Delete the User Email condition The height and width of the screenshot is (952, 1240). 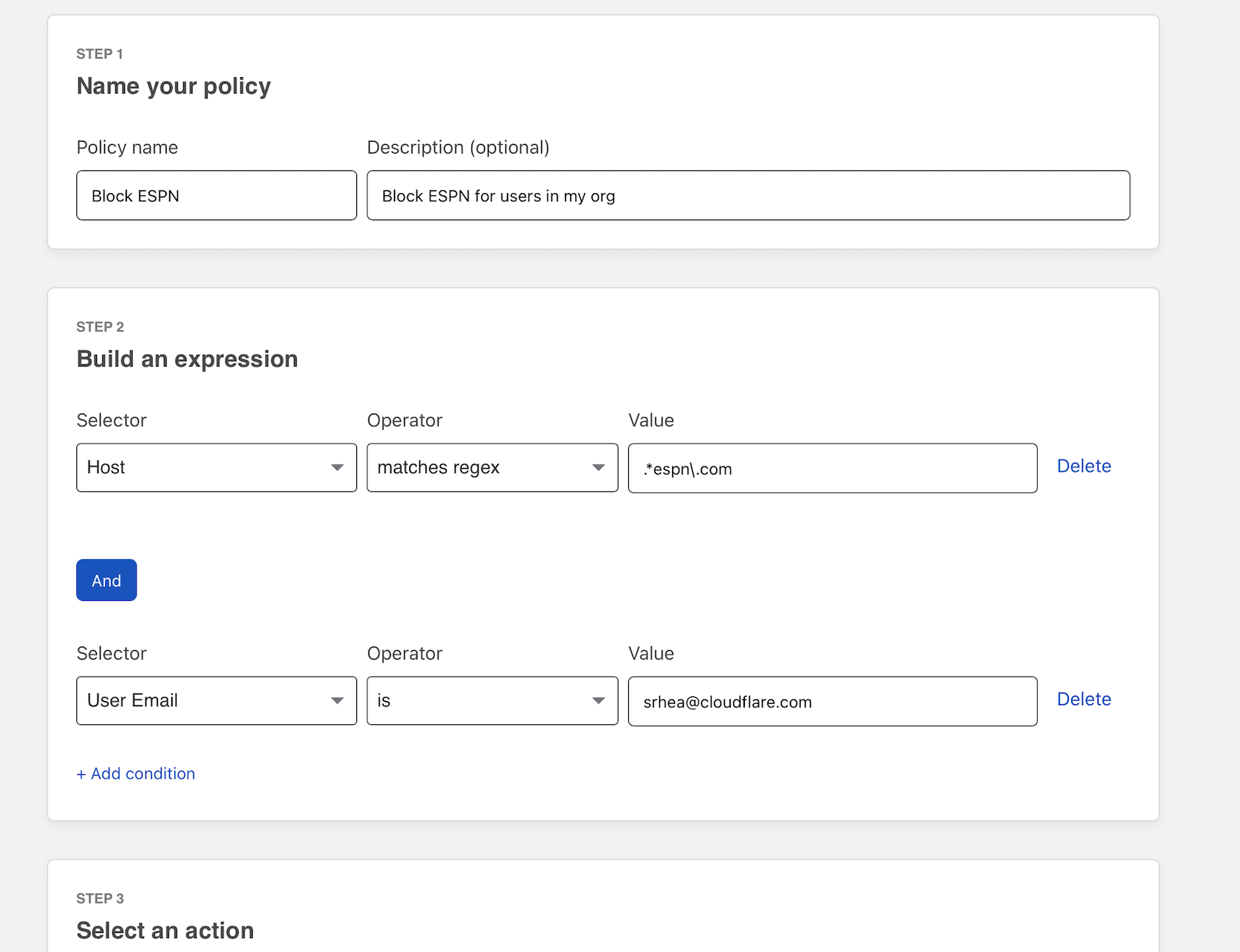coord(1084,699)
